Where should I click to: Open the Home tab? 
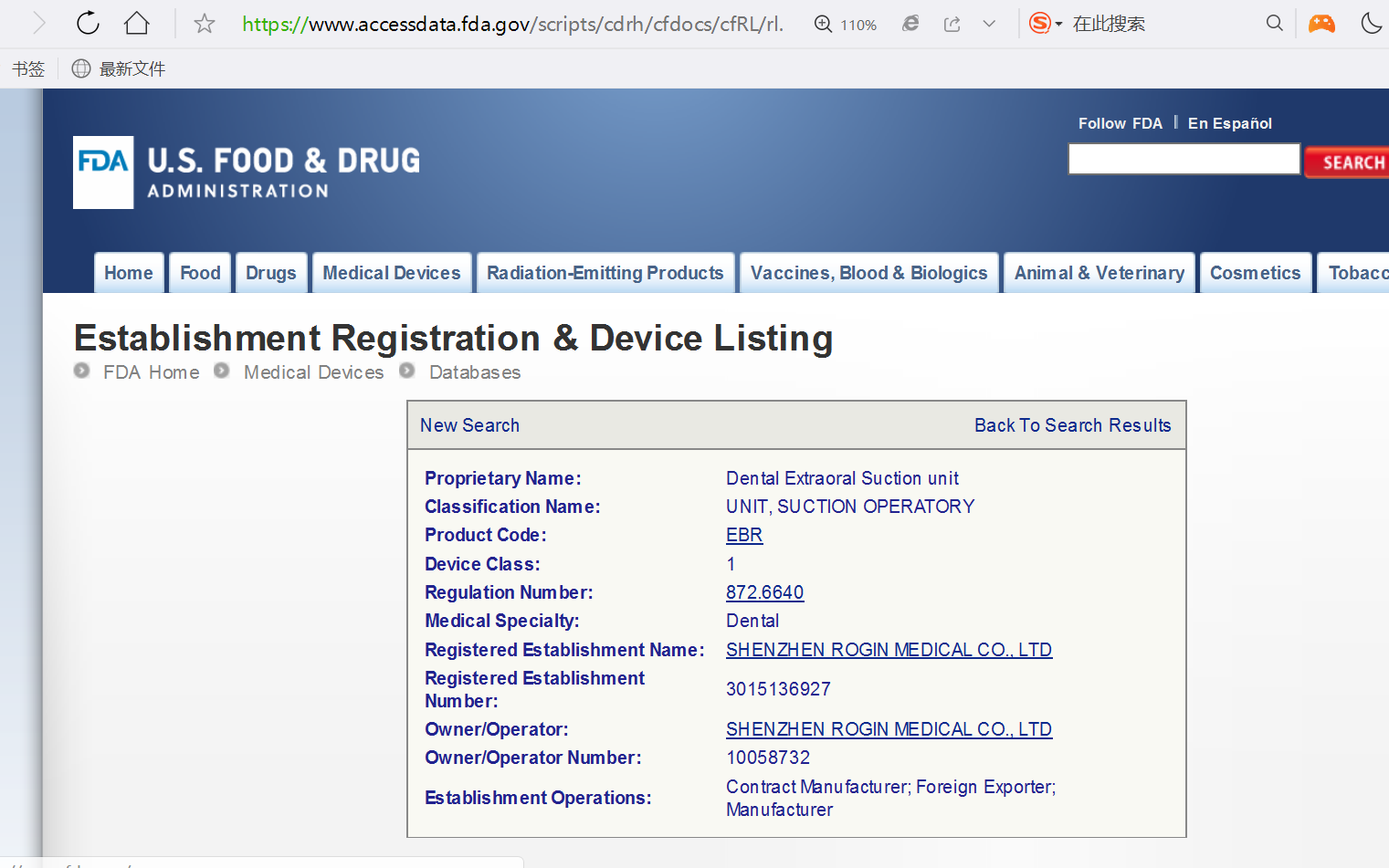click(129, 273)
